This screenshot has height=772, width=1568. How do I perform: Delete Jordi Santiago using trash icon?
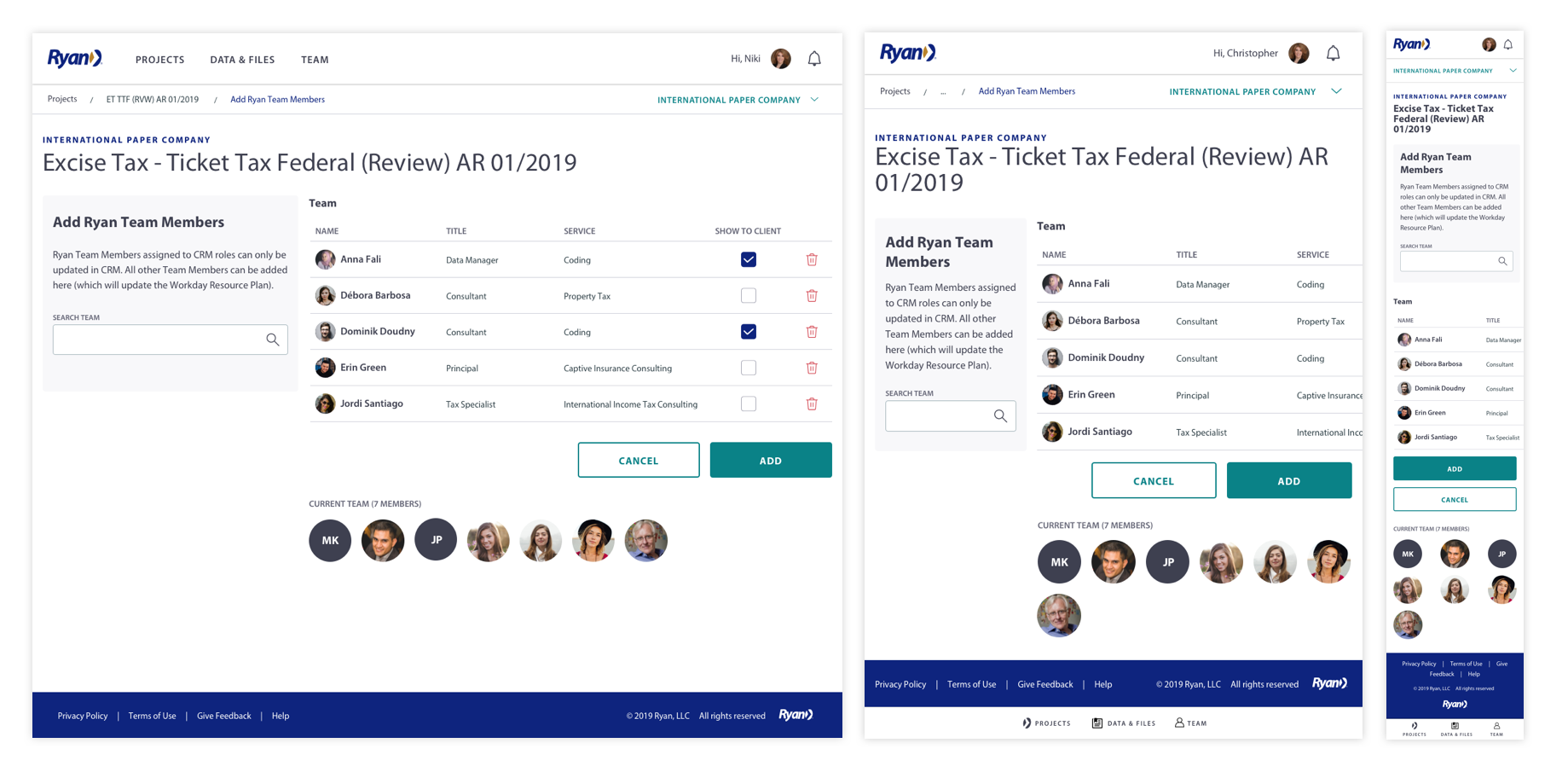[x=812, y=404]
